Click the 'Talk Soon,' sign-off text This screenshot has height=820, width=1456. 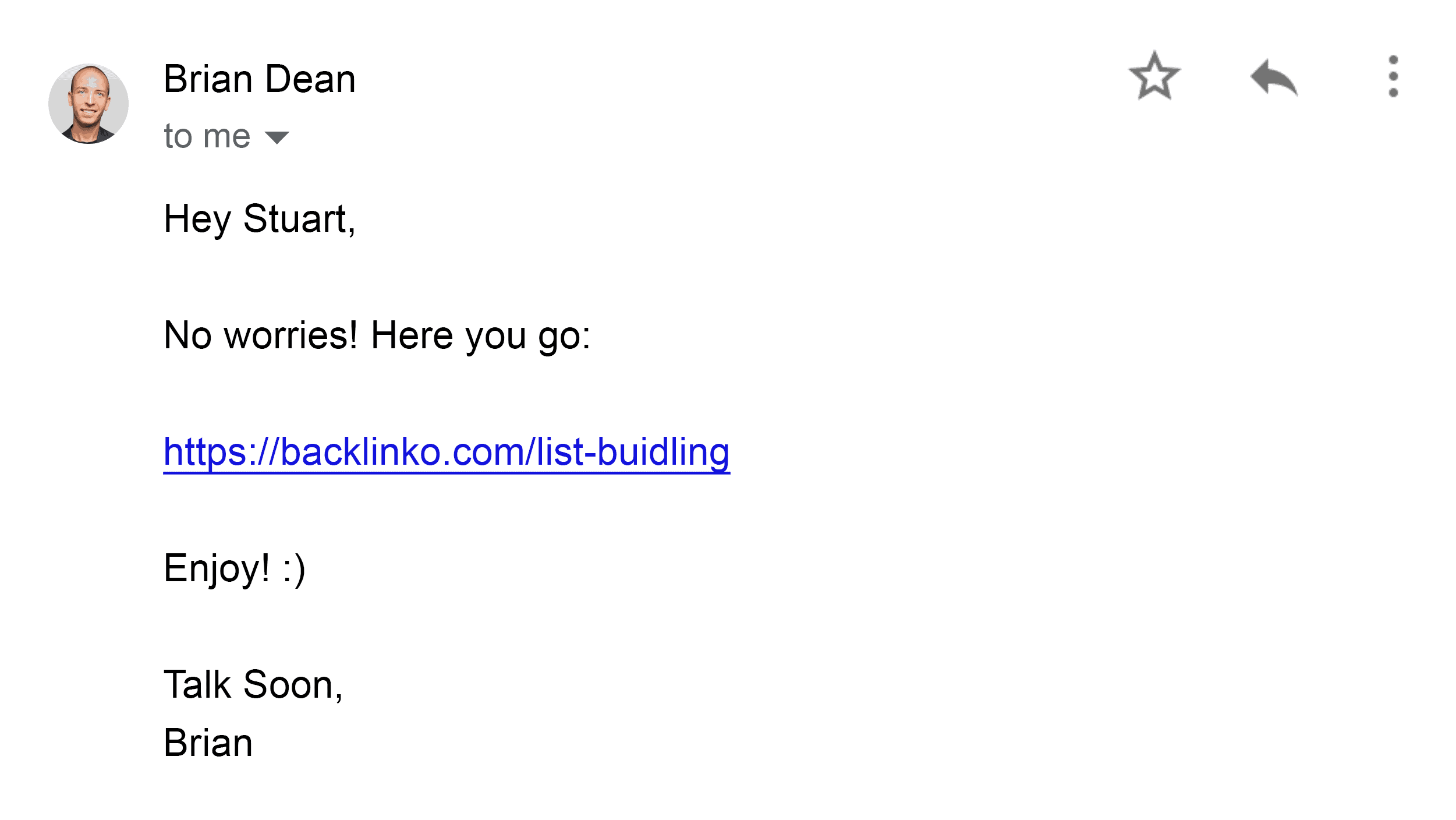[x=254, y=684]
